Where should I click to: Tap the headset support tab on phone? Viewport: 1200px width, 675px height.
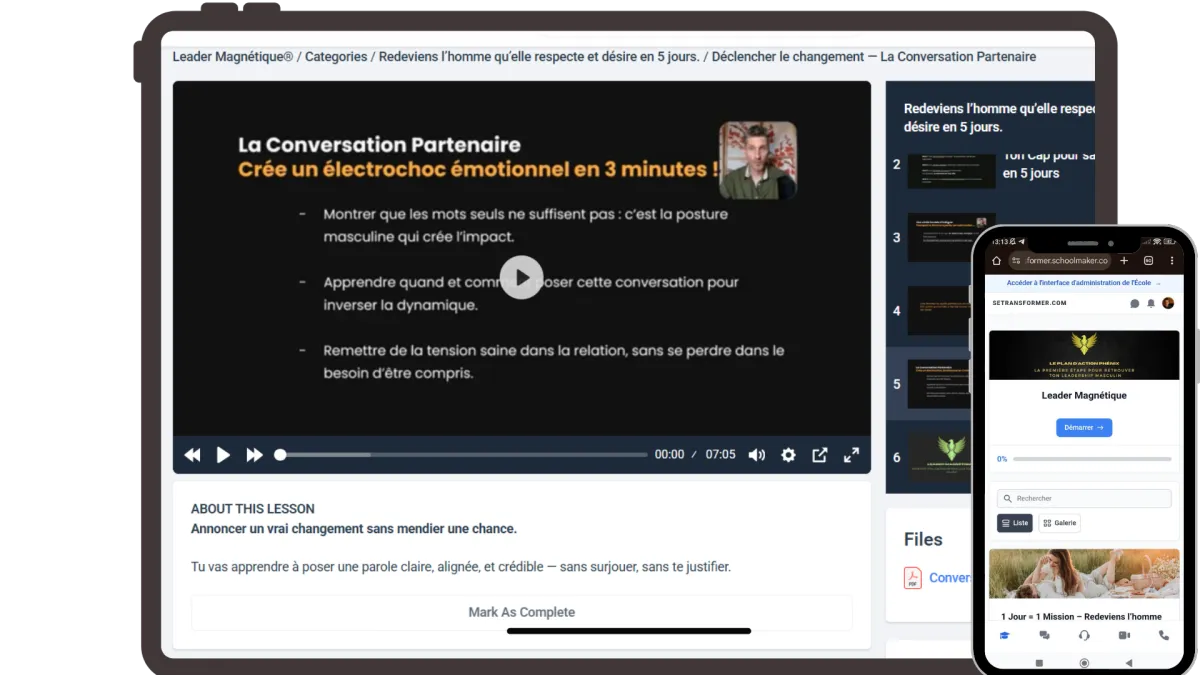click(1084, 635)
